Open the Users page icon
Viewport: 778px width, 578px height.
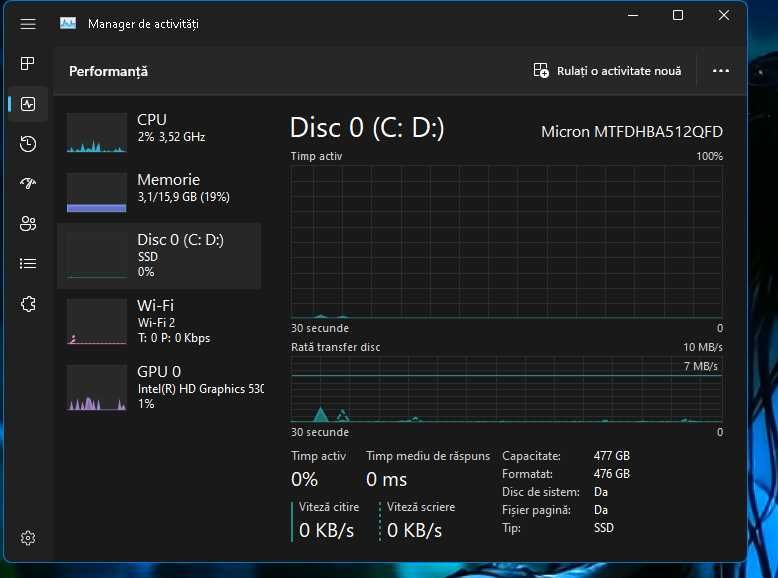[x=28, y=224]
